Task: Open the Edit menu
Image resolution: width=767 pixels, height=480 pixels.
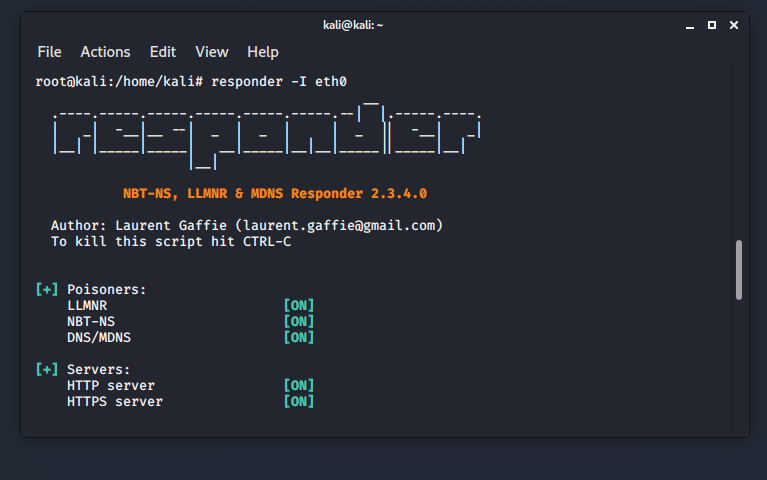Action: click(x=162, y=52)
